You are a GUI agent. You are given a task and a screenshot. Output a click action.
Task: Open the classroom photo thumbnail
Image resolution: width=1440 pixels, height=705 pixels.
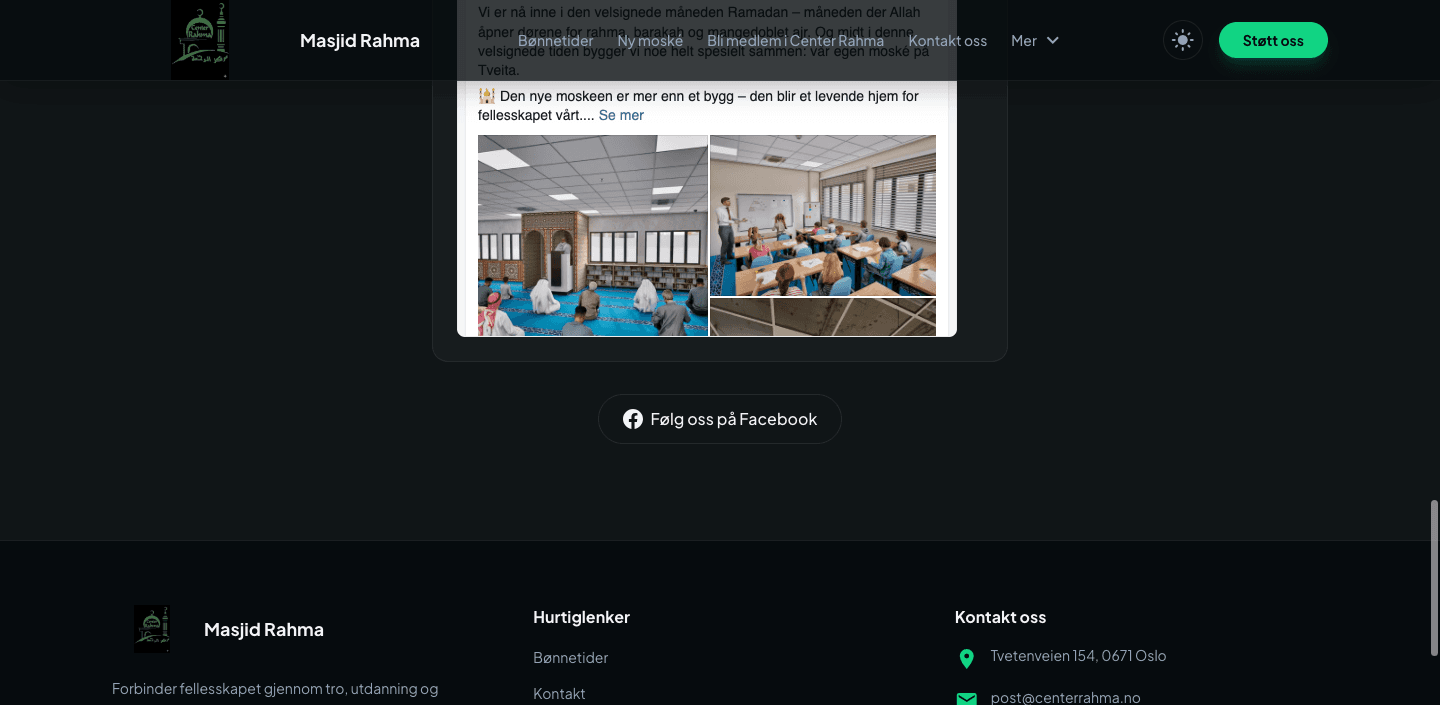(822, 215)
